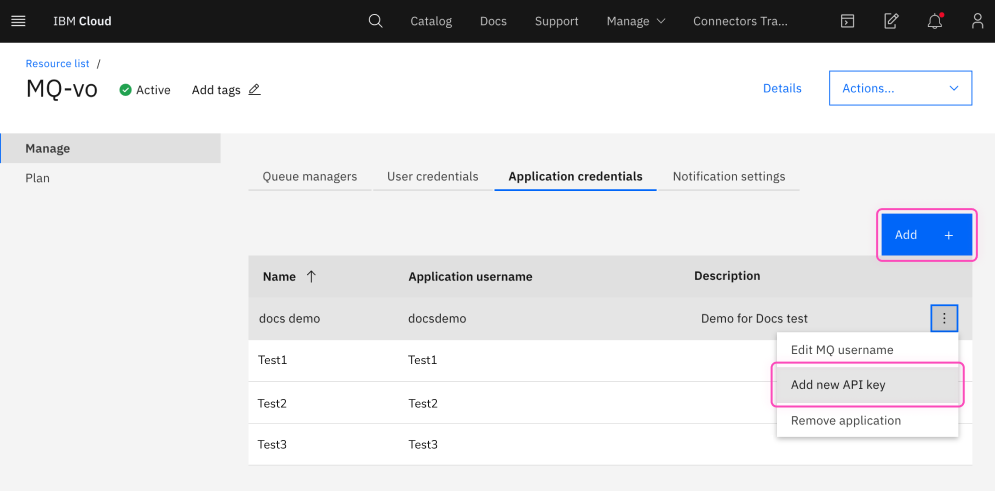Click the pencil icon beside Add tags

pos(254,90)
